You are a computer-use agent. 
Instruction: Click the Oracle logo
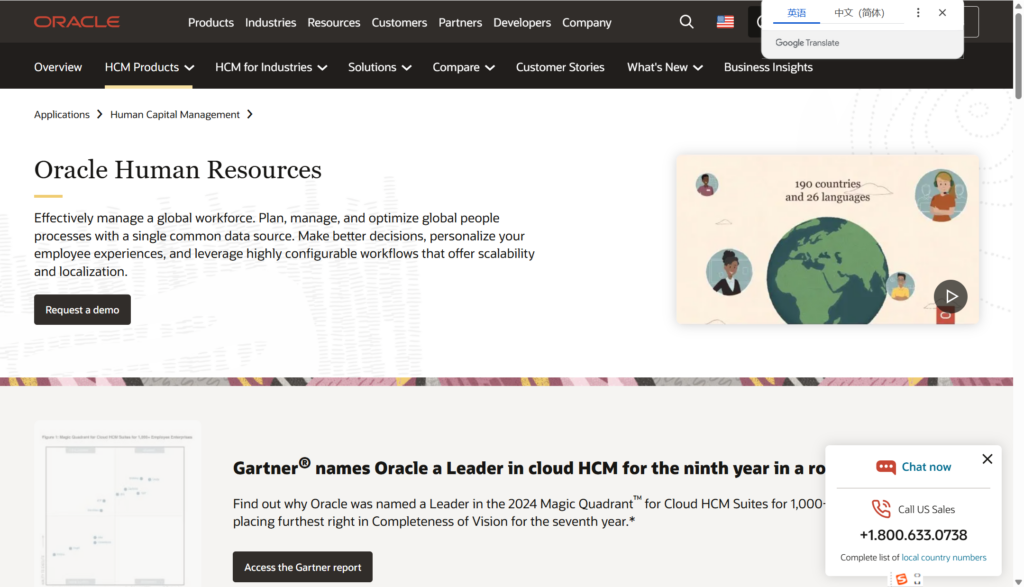[76, 22]
